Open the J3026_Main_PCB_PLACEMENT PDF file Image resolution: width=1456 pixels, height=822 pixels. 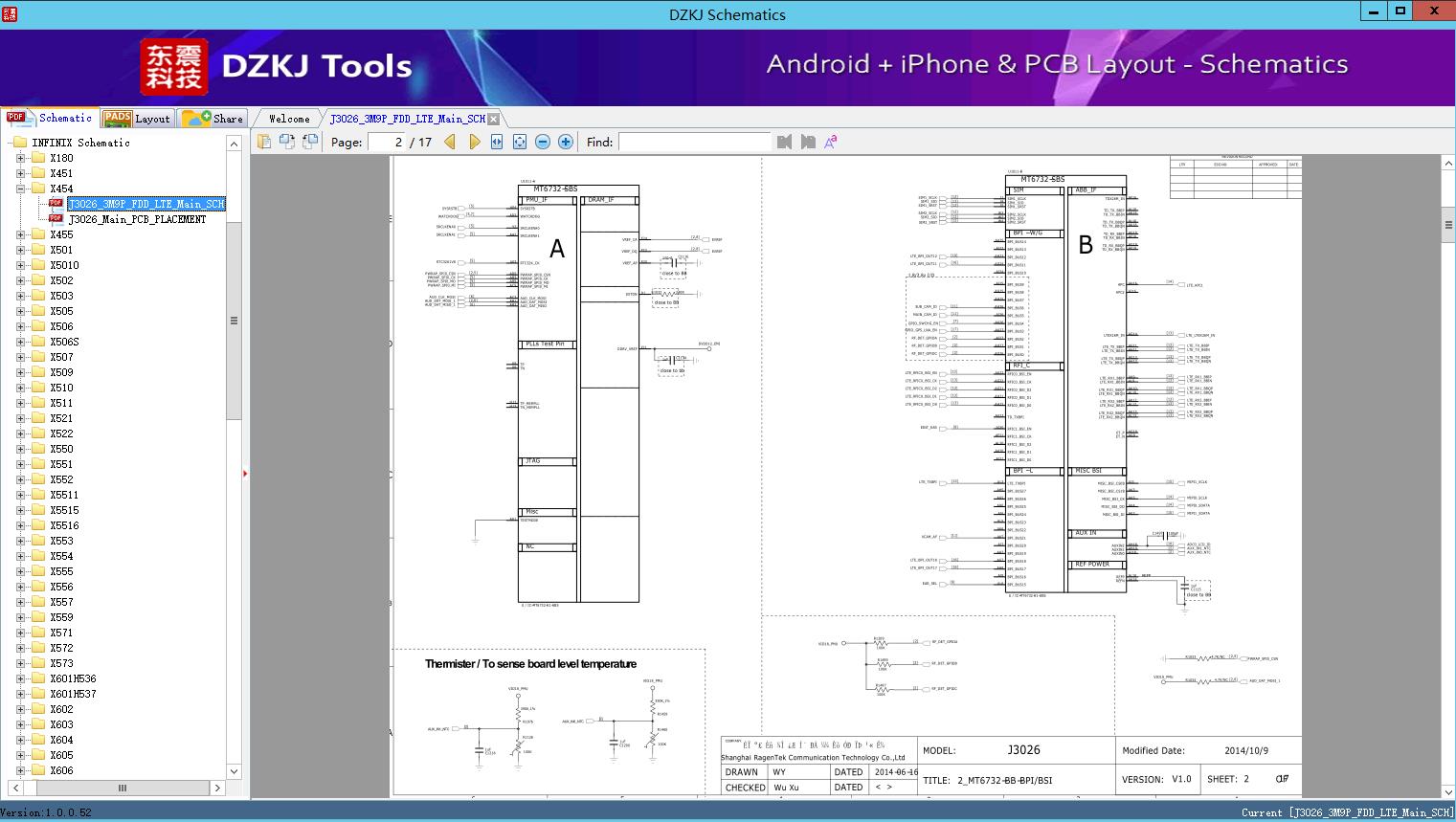(138, 219)
